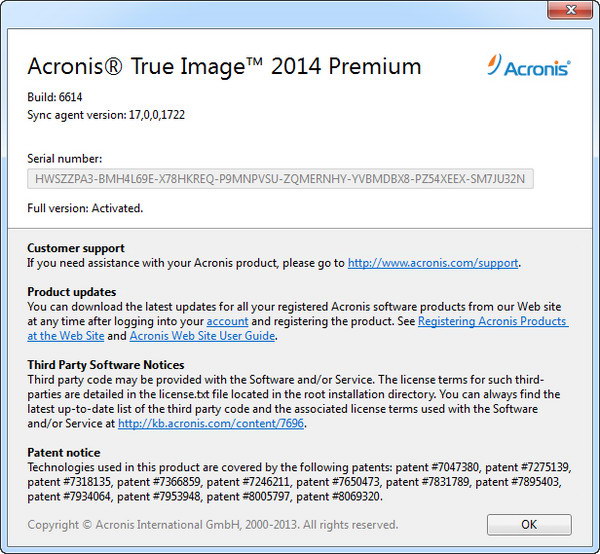Click the Product updates heading
Viewport: 600px width, 554px height.
(71, 292)
